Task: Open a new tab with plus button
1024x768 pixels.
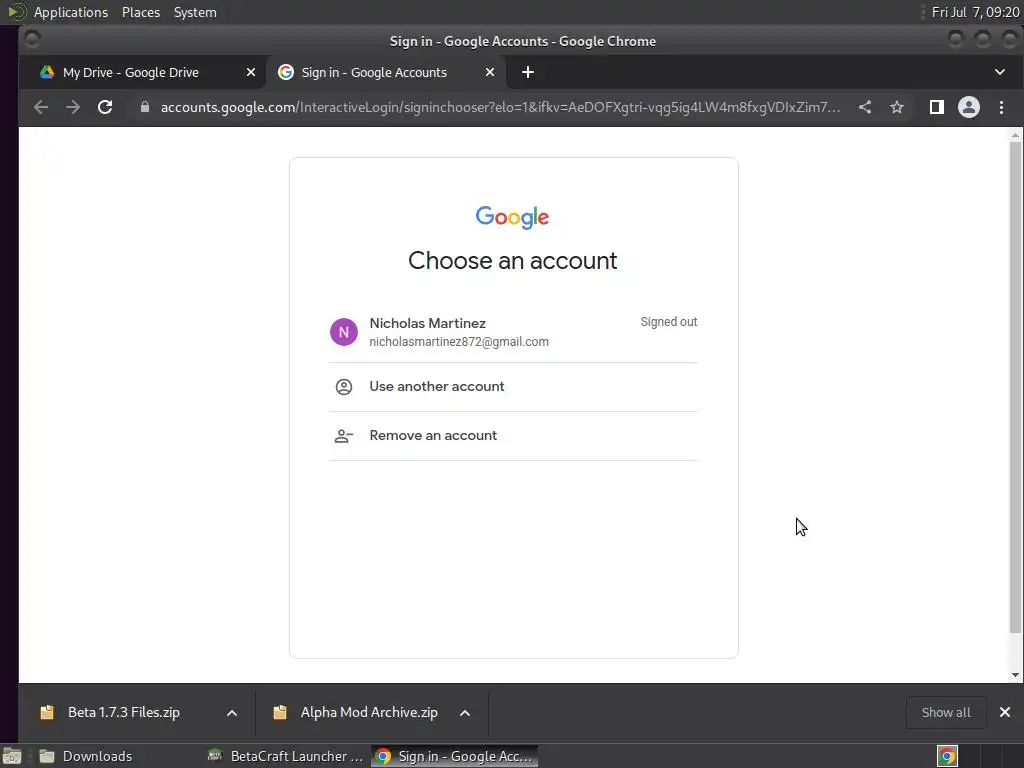Action: click(x=528, y=72)
